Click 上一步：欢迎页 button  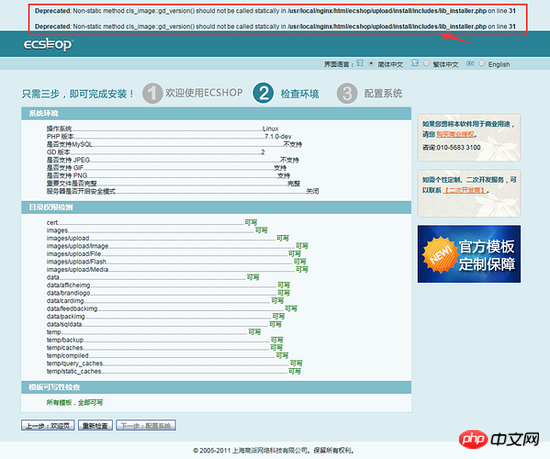(48, 426)
